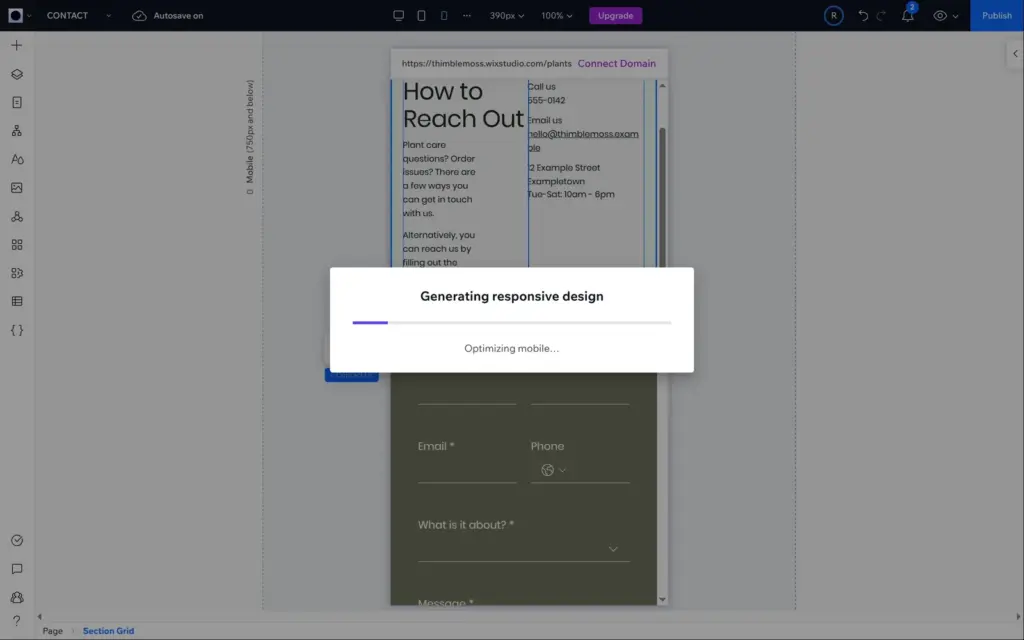
Task: Open the Comments speech bubble icon
Action: (x=17, y=569)
